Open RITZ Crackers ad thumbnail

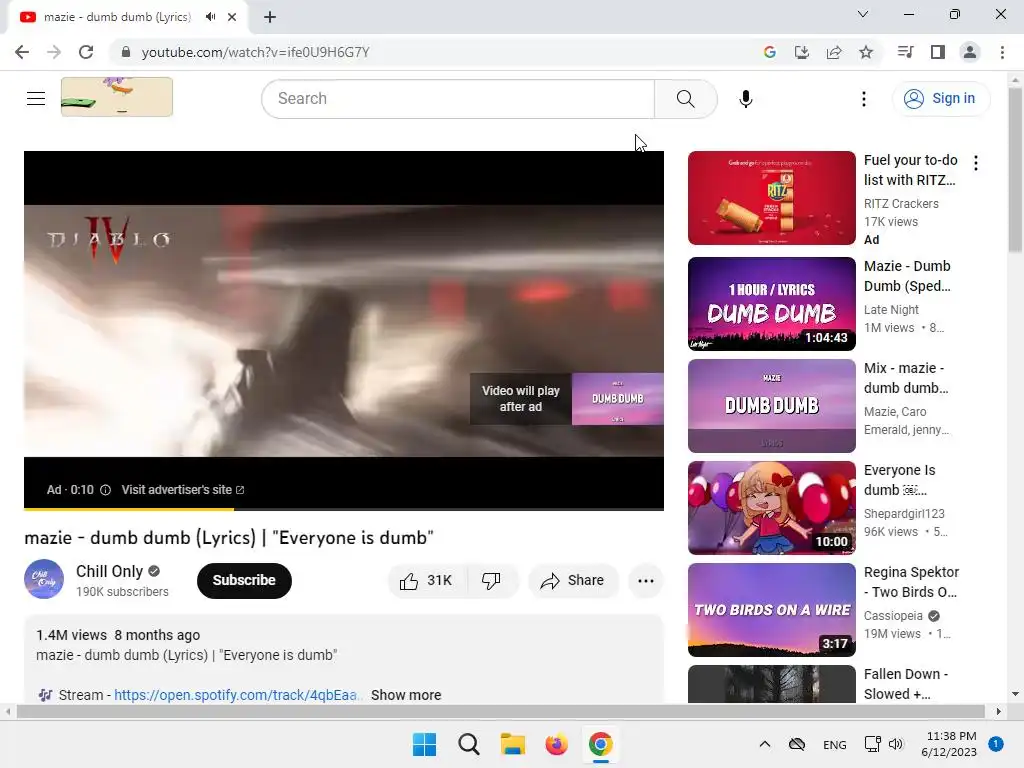[772, 198]
